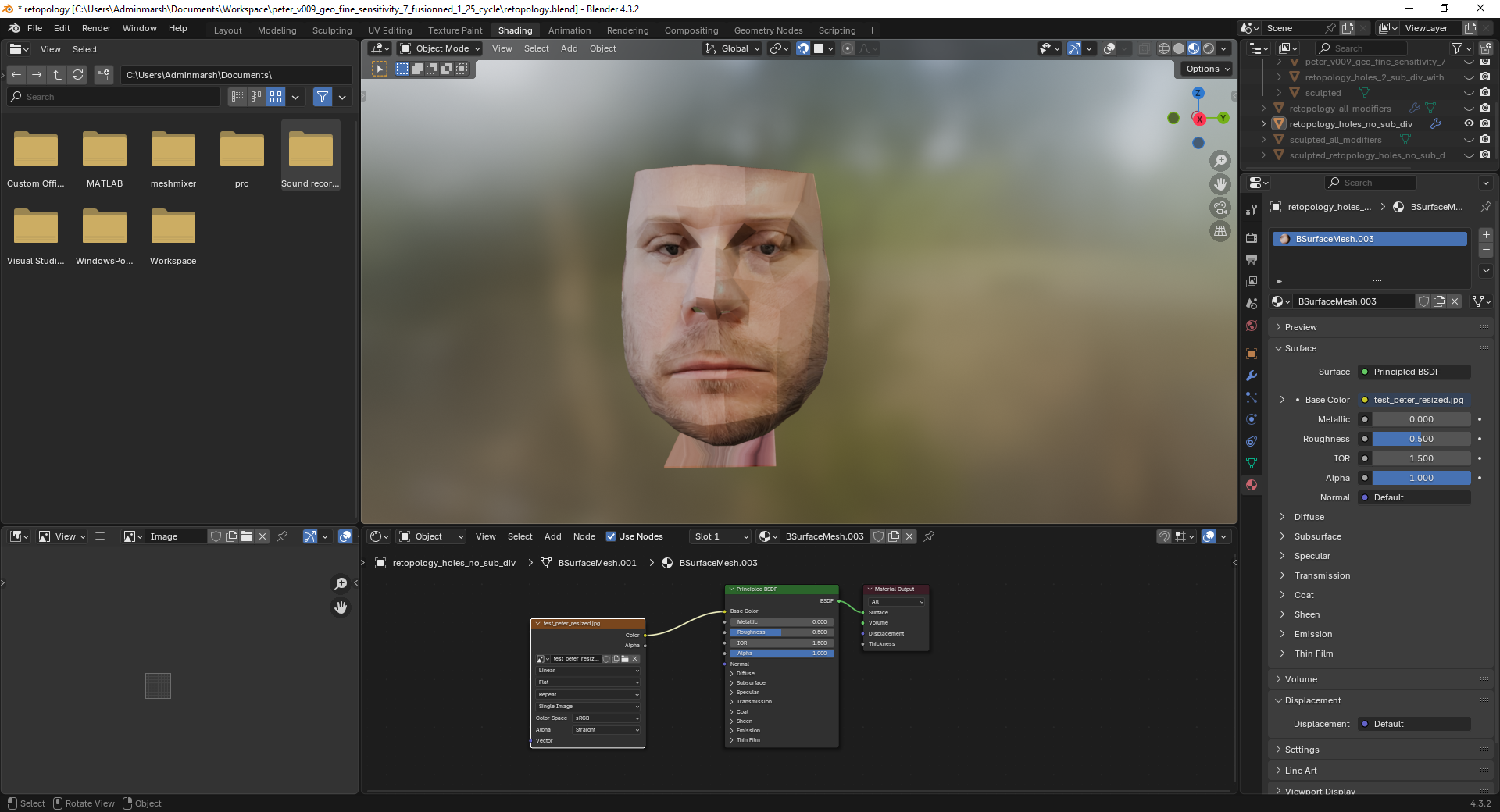Click the camera view icon in viewport
This screenshot has height=812, width=1500.
click(1220, 208)
